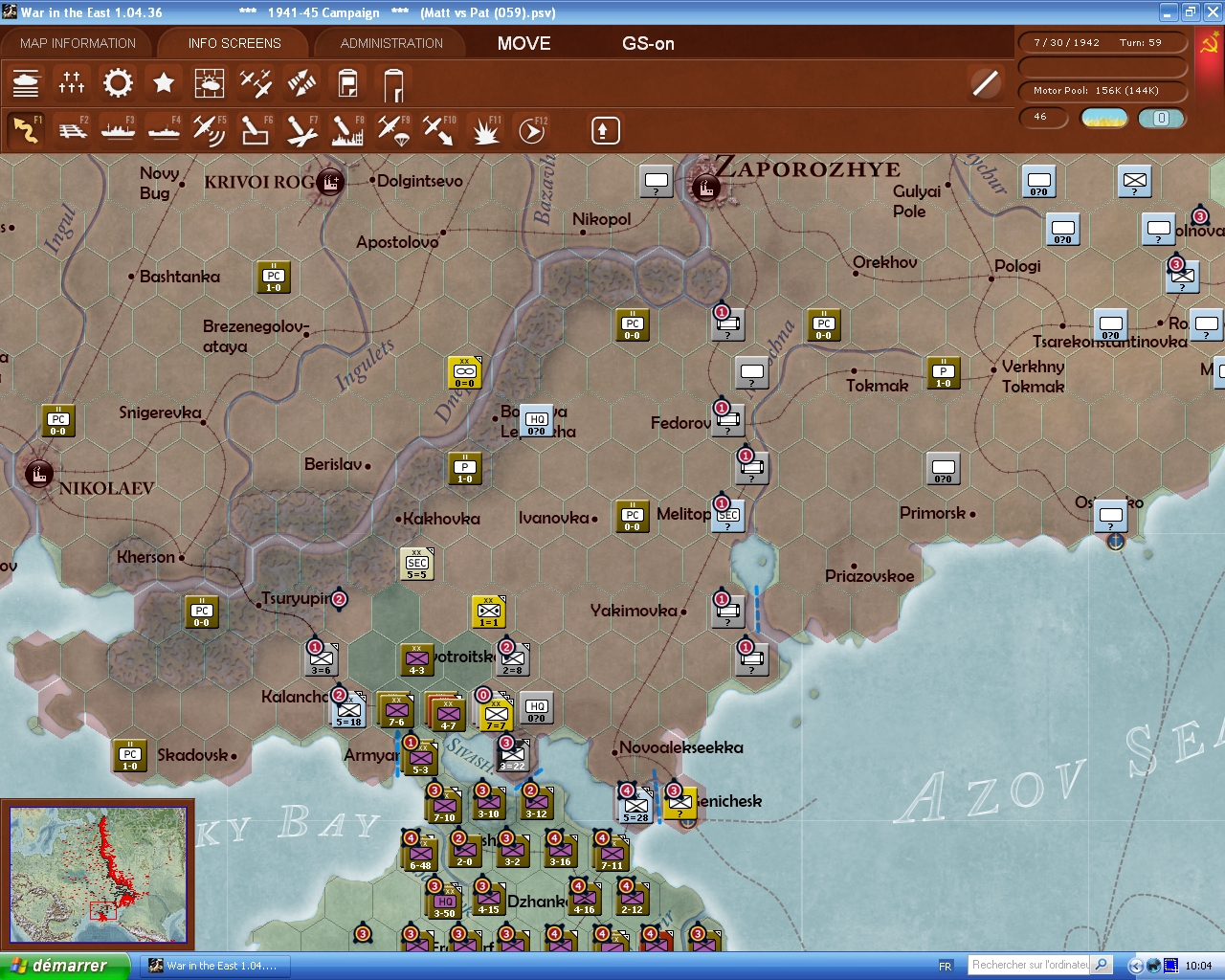The width and height of the screenshot is (1225, 980).
Task: Select the Krivoi Rog city factory icon
Action: [330, 181]
